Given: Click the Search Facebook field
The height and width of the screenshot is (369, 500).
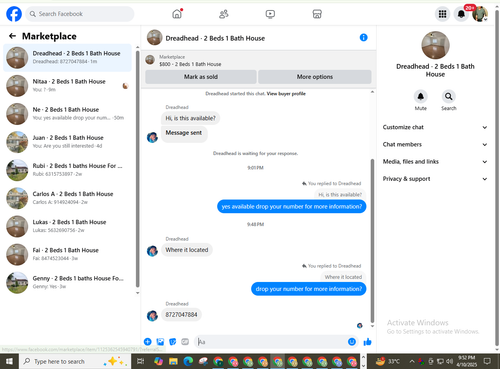Looking at the screenshot, I should coord(80,14).
